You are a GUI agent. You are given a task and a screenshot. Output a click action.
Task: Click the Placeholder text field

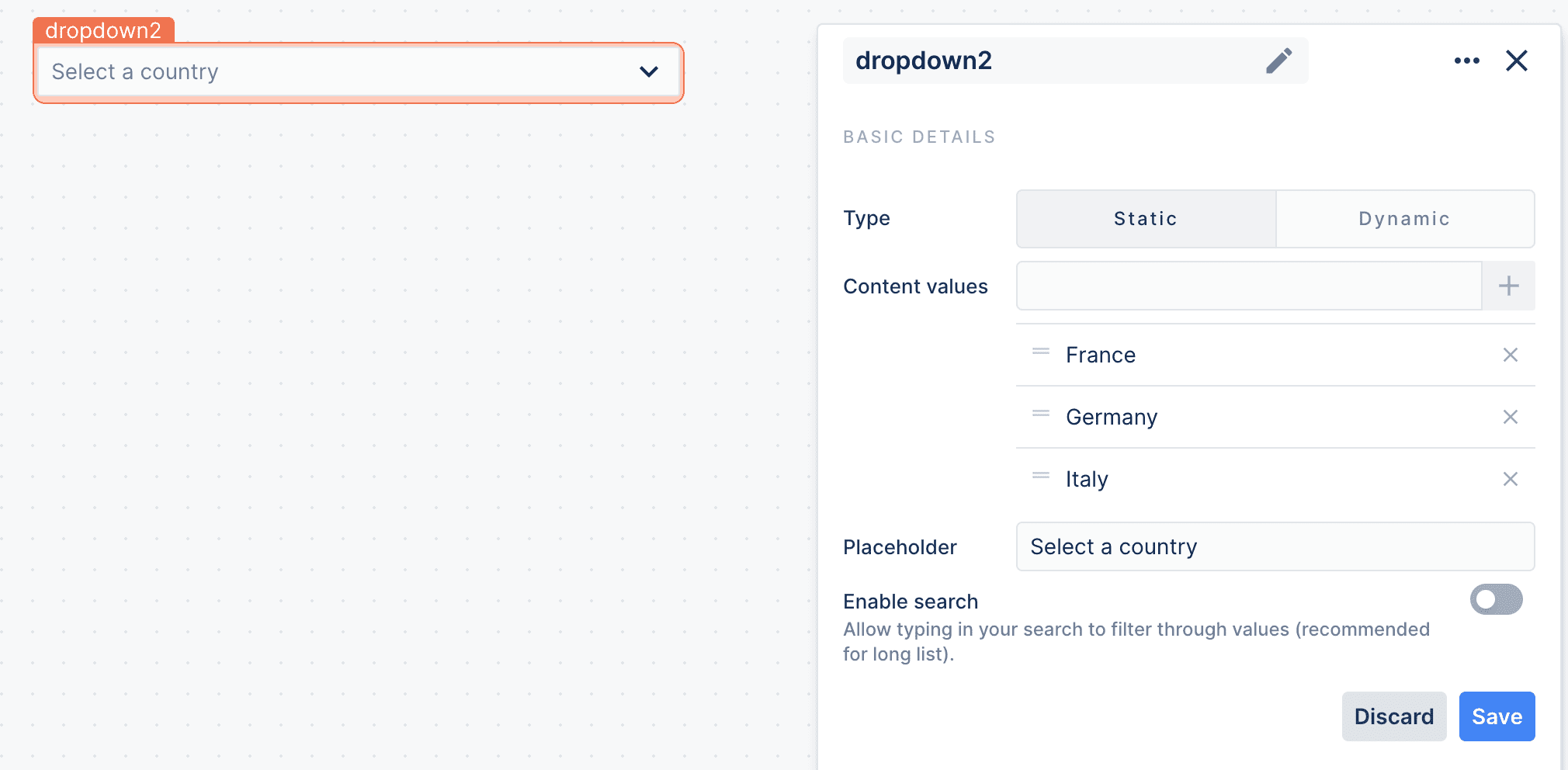point(1275,546)
